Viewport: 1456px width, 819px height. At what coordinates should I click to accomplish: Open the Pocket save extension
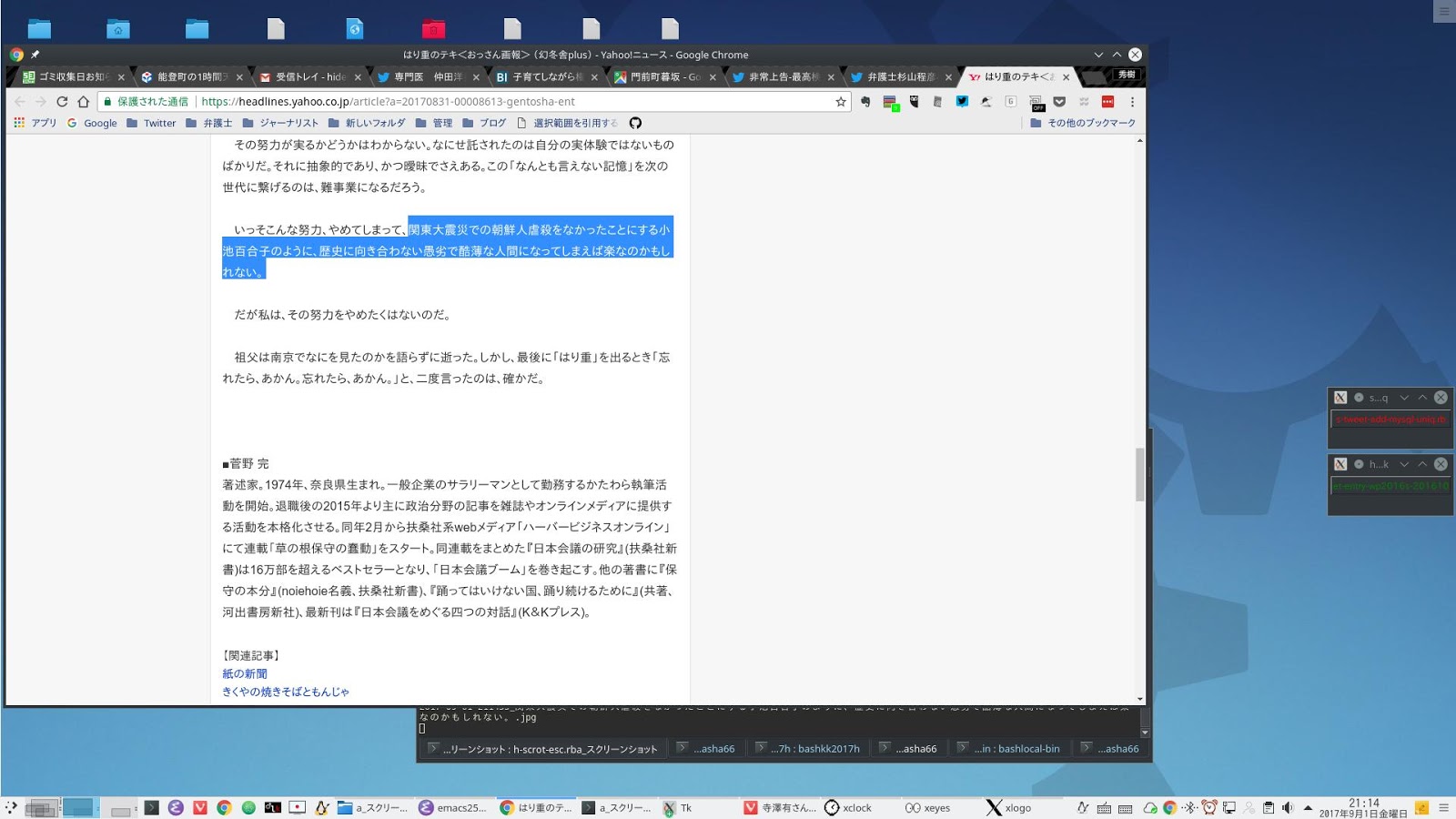tap(1059, 102)
